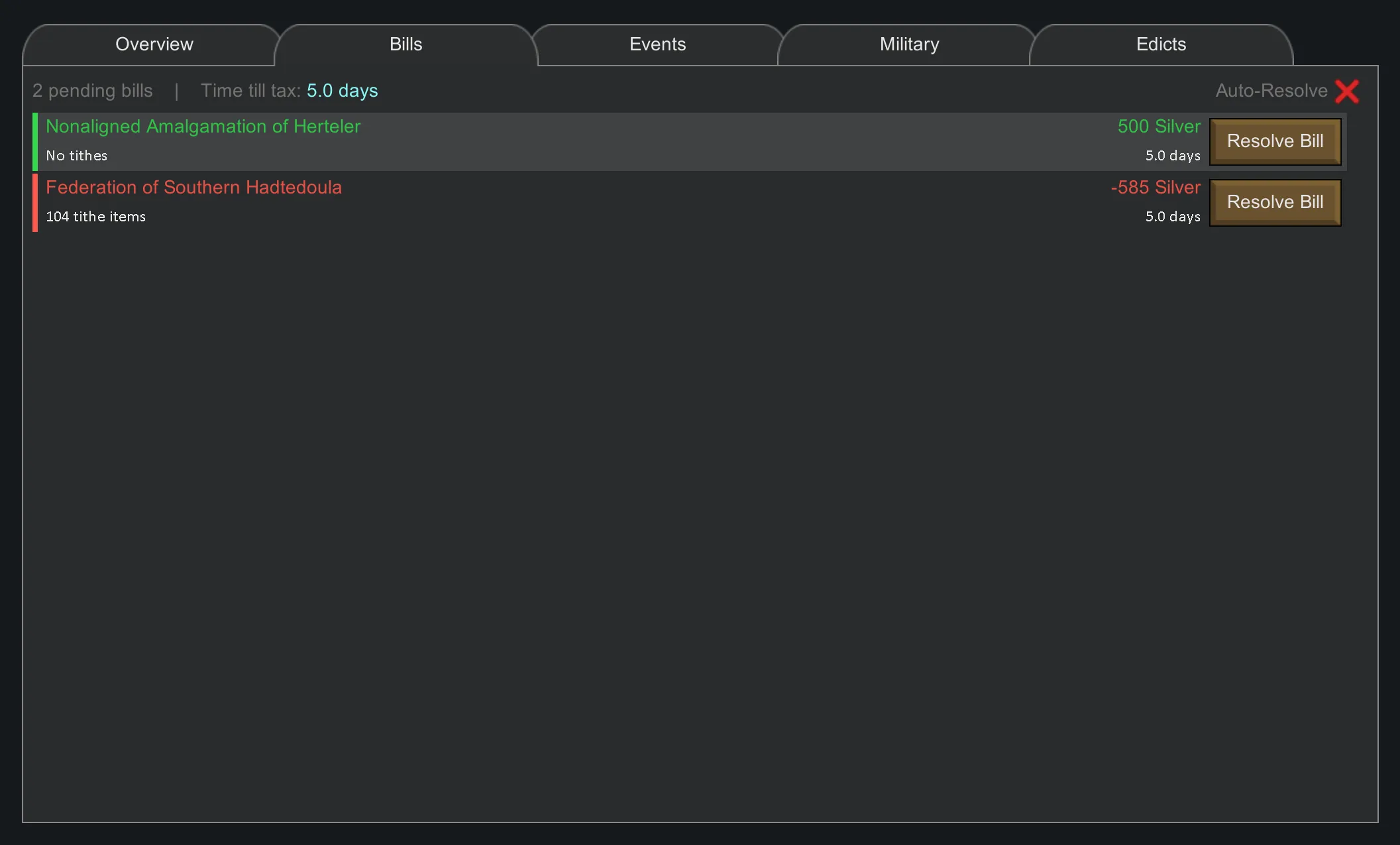The height and width of the screenshot is (845, 1400).
Task: Click the green status bar on Herteler bill
Action: (35, 141)
